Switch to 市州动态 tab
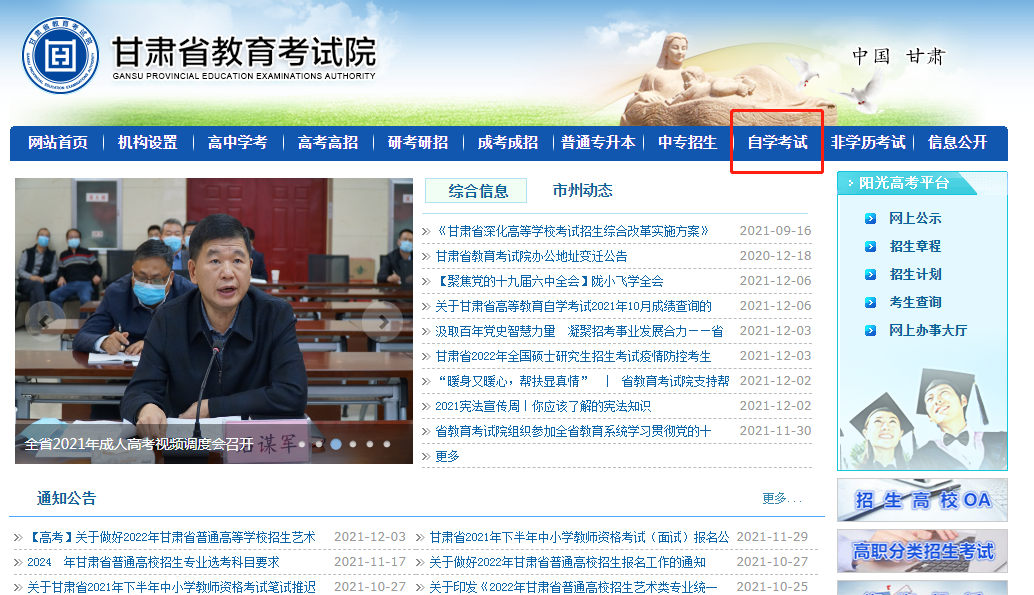 pyautogui.click(x=582, y=191)
